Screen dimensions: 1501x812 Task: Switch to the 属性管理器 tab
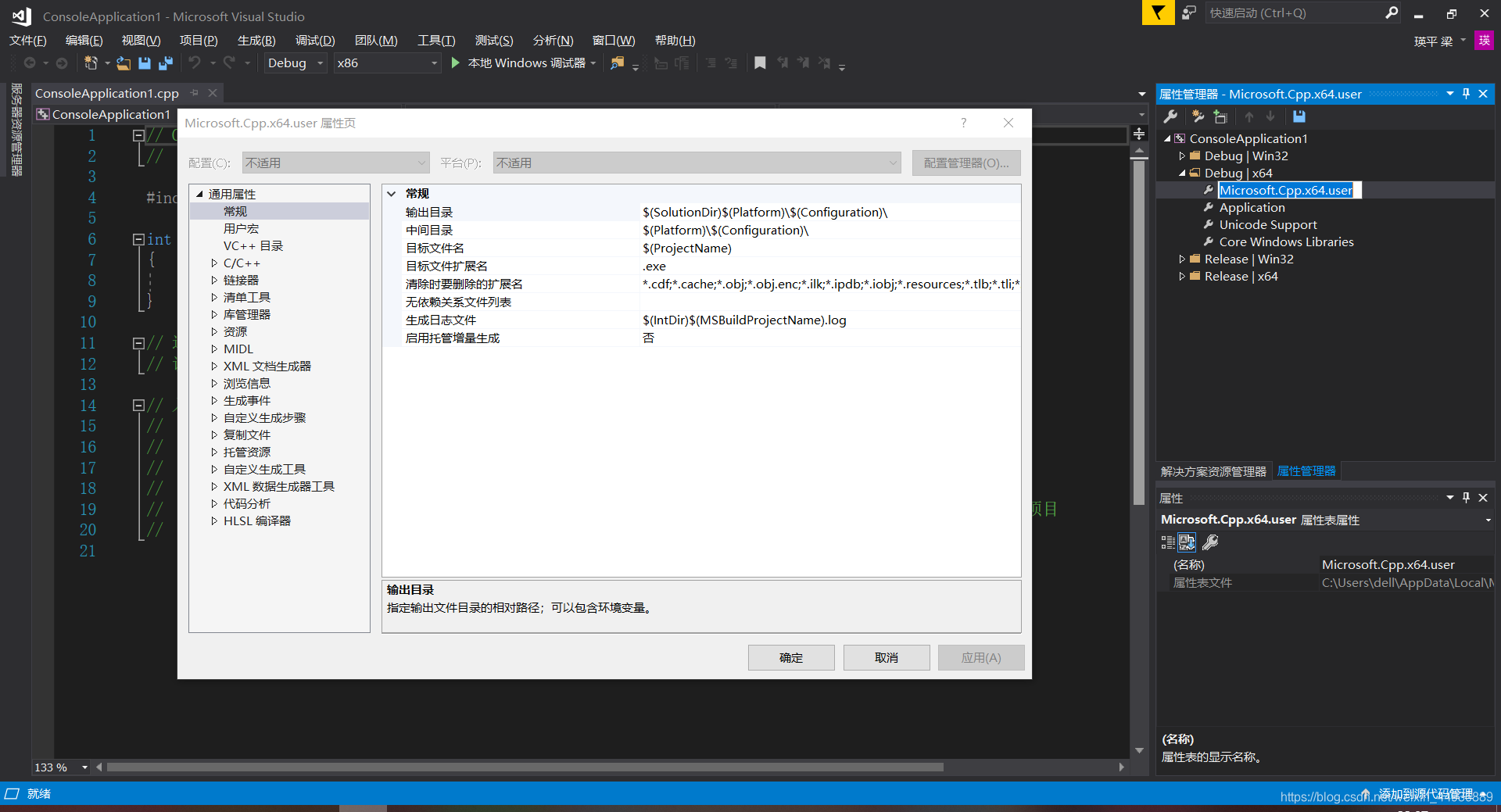(x=1306, y=471)
